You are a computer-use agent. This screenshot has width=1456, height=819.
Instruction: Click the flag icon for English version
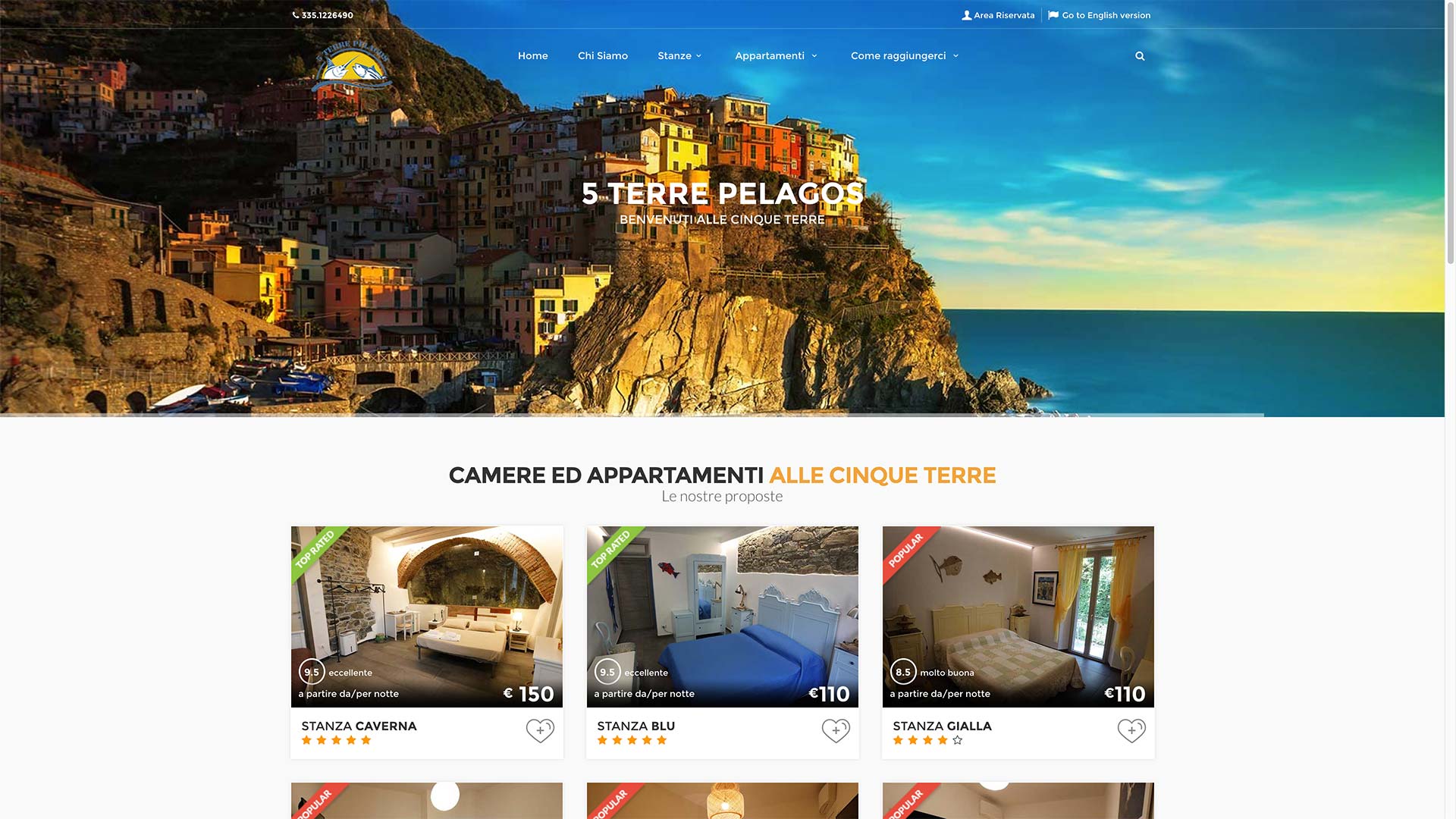pos(1053,15)
